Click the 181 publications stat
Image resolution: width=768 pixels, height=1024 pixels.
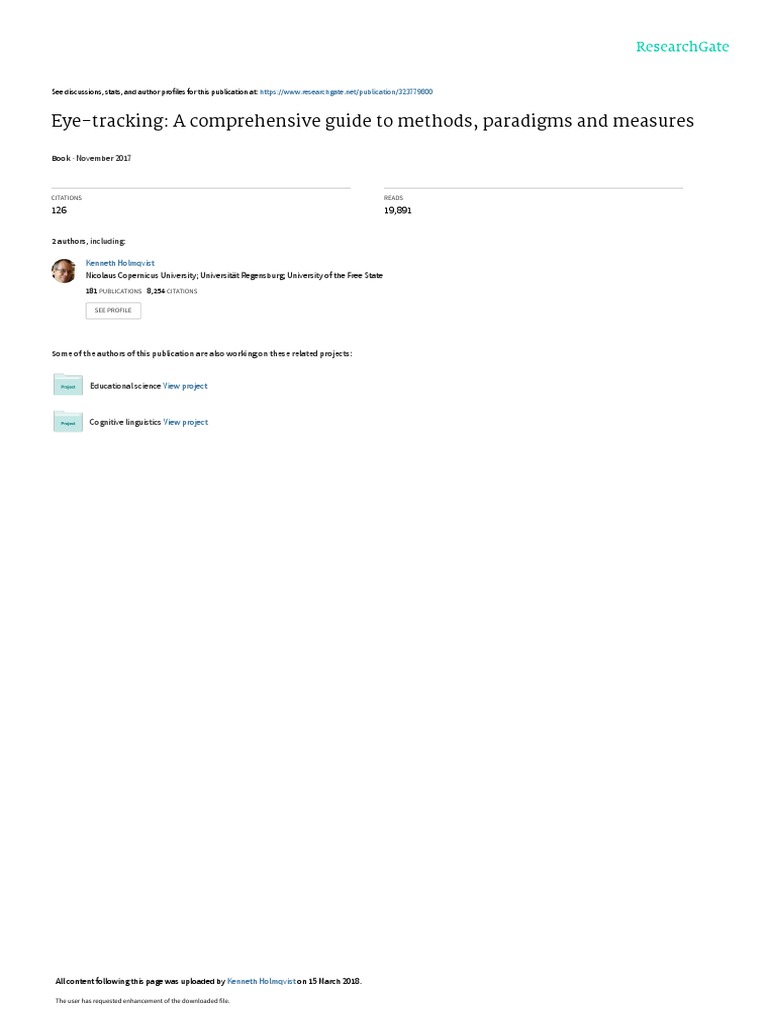click(114, 291)
